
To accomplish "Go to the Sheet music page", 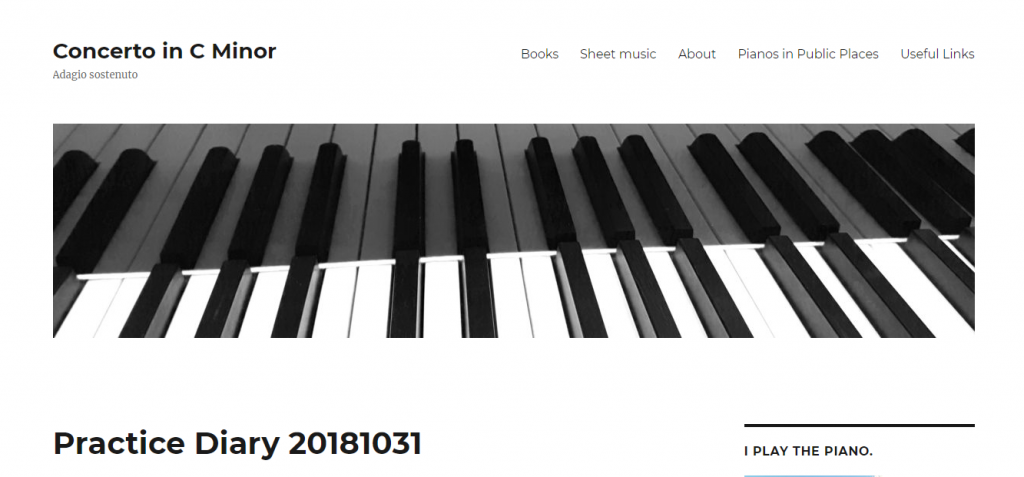I will tap(618, 54).
